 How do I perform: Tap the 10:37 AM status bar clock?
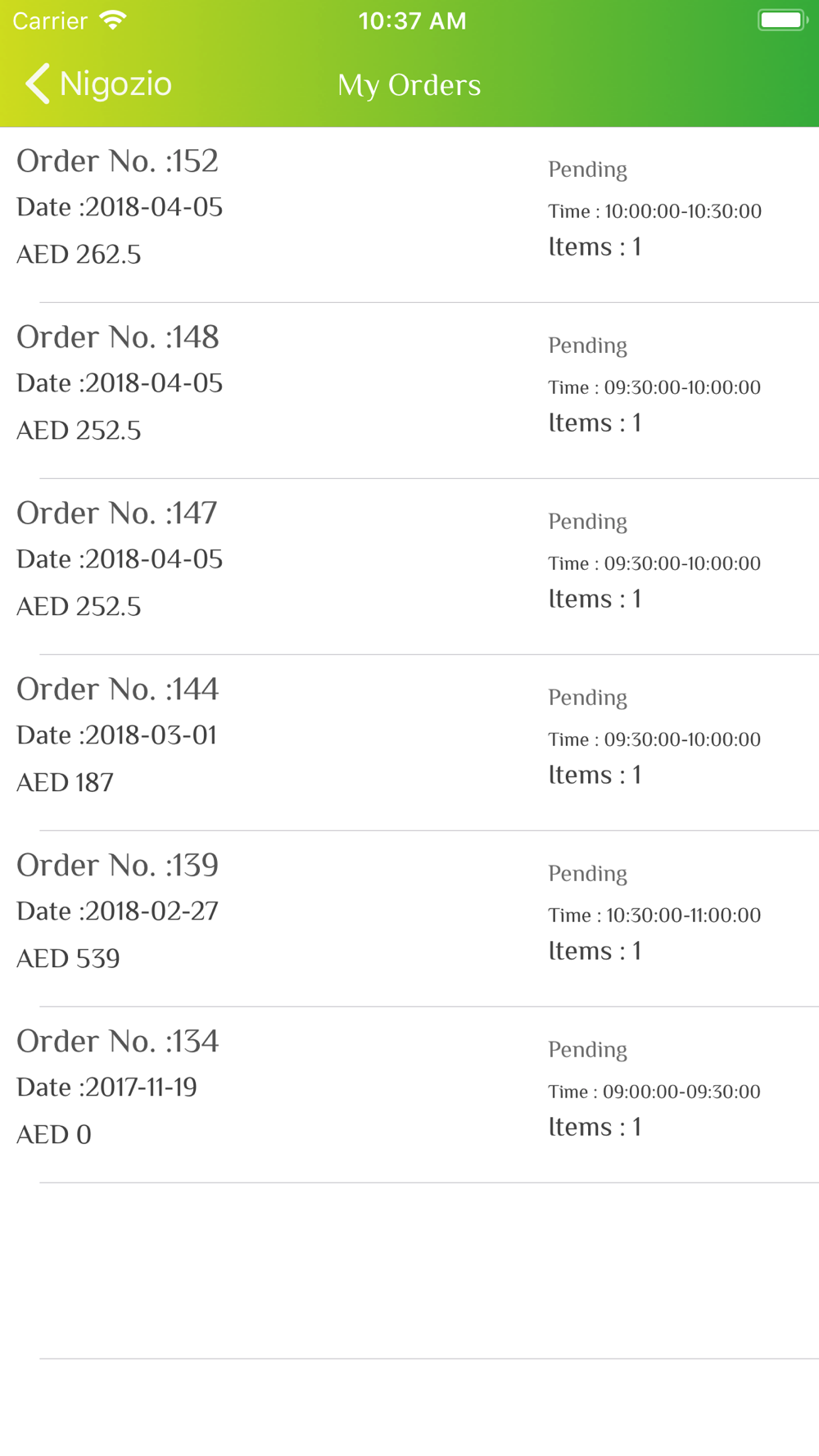point(412,20)
